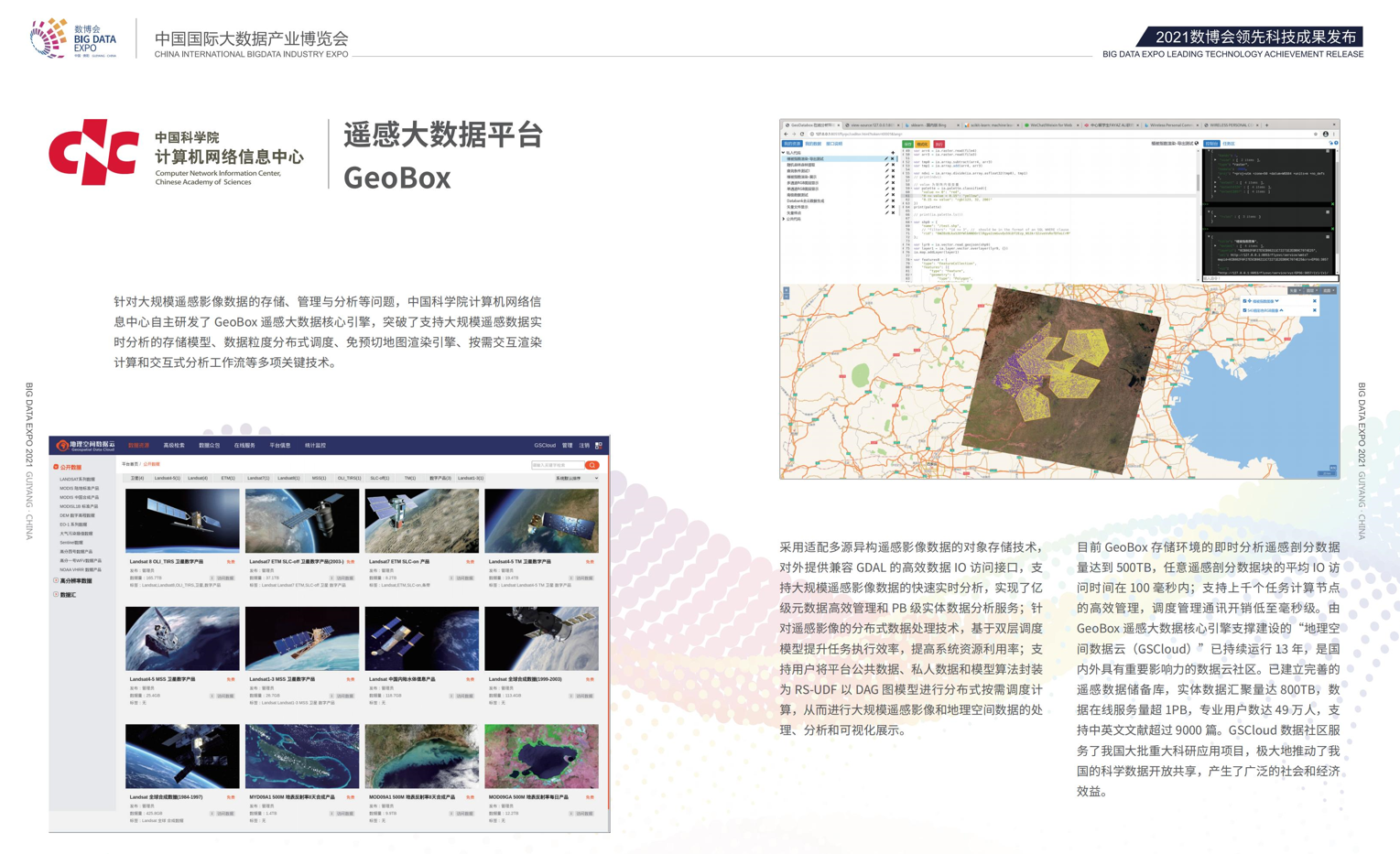
Task: Zoom in on the GeoBox map
Action: (786, 290)
